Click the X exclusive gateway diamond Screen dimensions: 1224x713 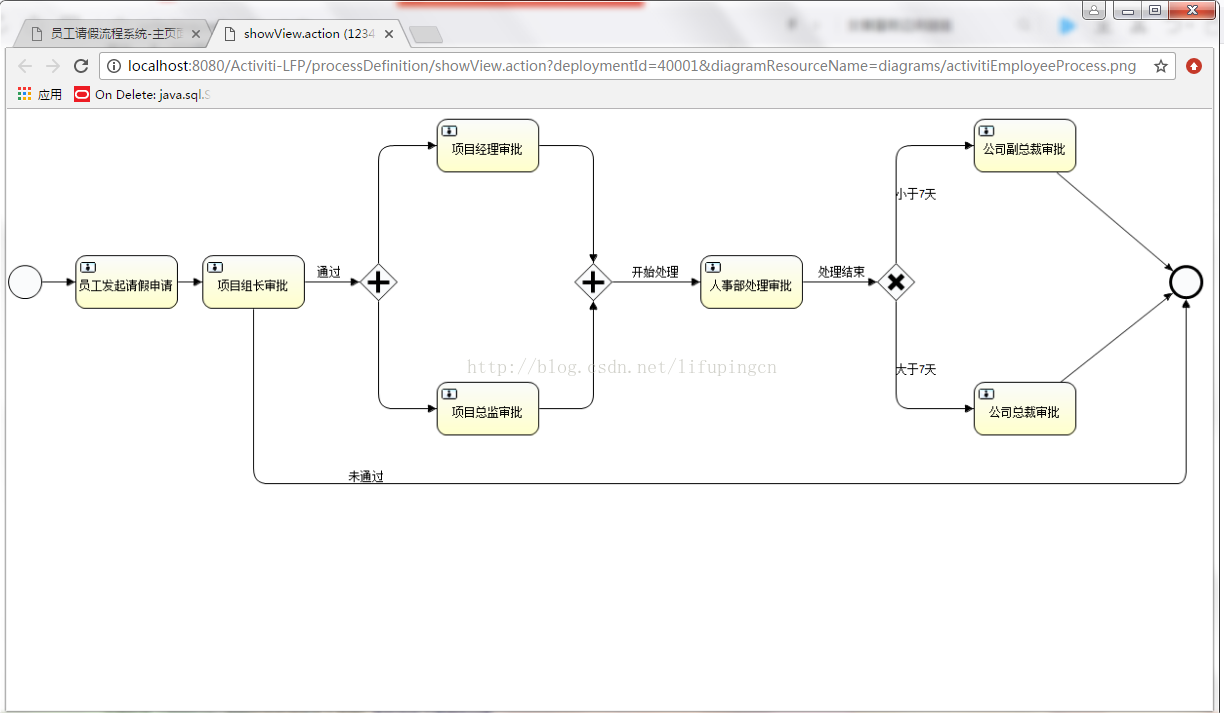pos(896,282)
